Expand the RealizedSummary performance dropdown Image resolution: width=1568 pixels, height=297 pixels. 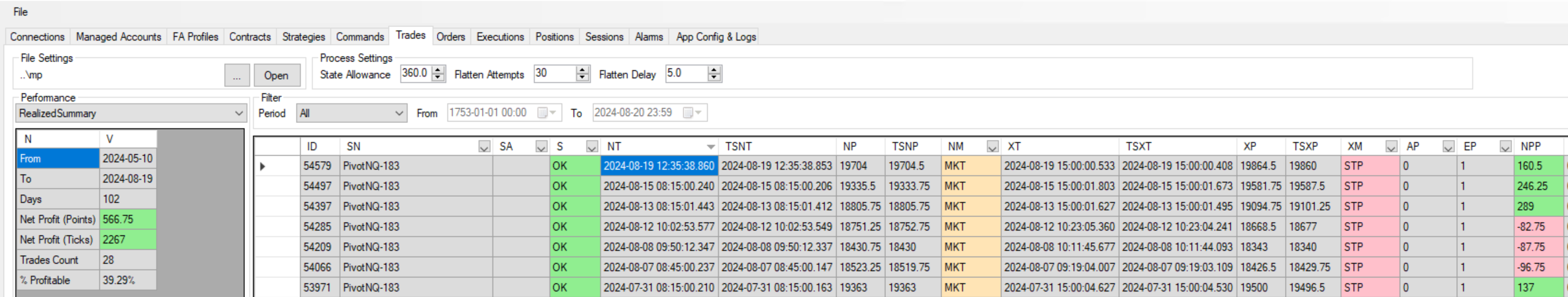click(238, 113)
